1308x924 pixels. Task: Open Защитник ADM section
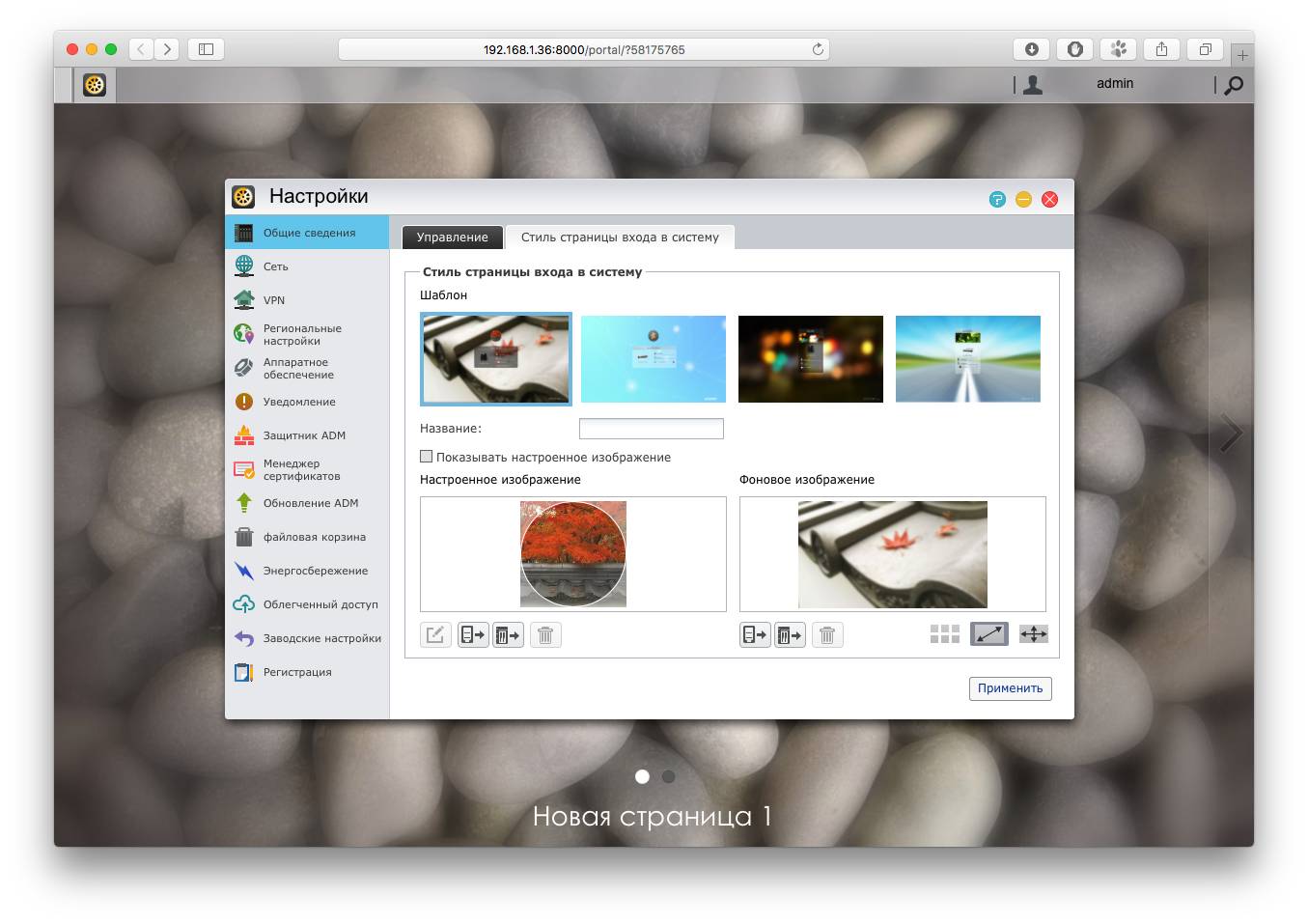pyautogui.click(x=307, y=435)
